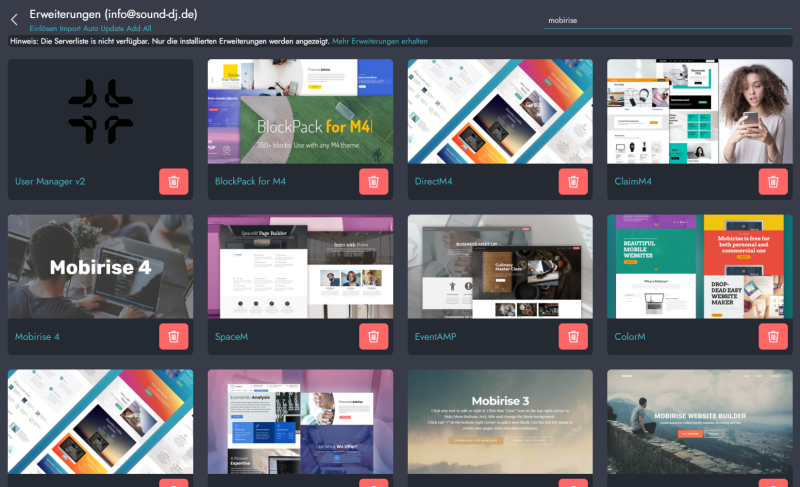Select the Mobirise 3 preview thumbnail
Viewport: 800px width, 487px height.
point(500,422)
